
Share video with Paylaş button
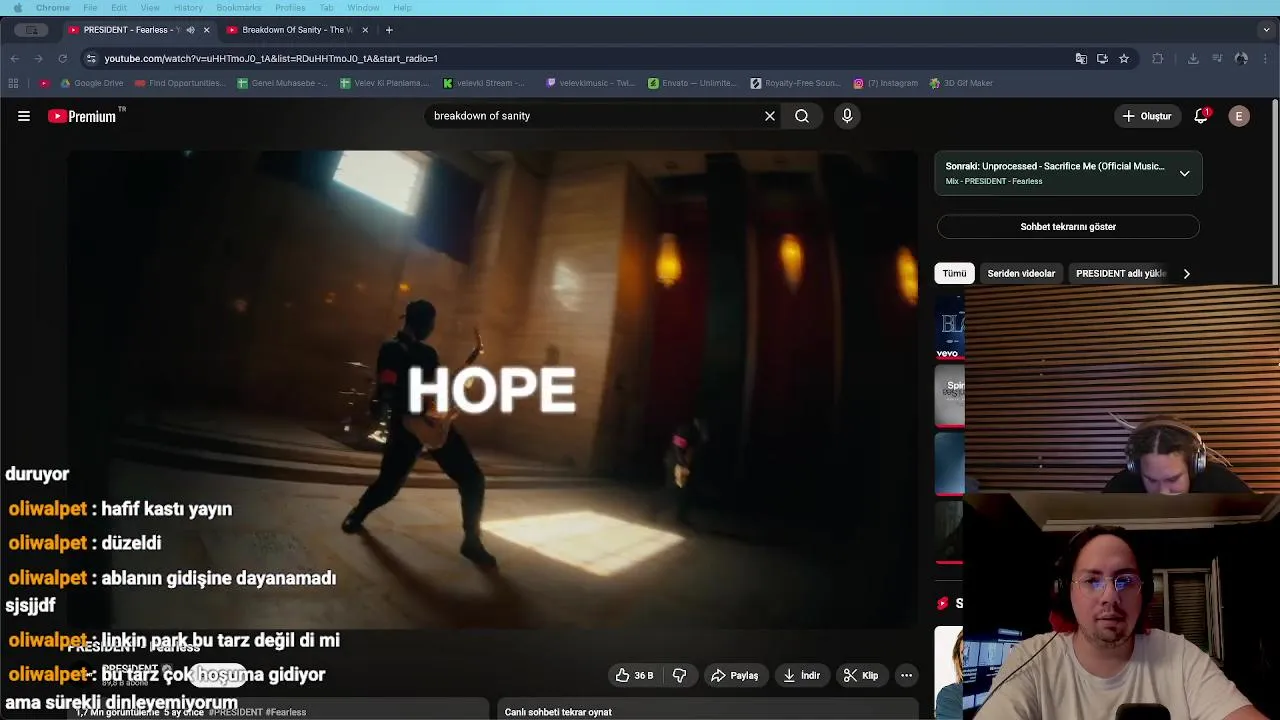coord(734,676)
